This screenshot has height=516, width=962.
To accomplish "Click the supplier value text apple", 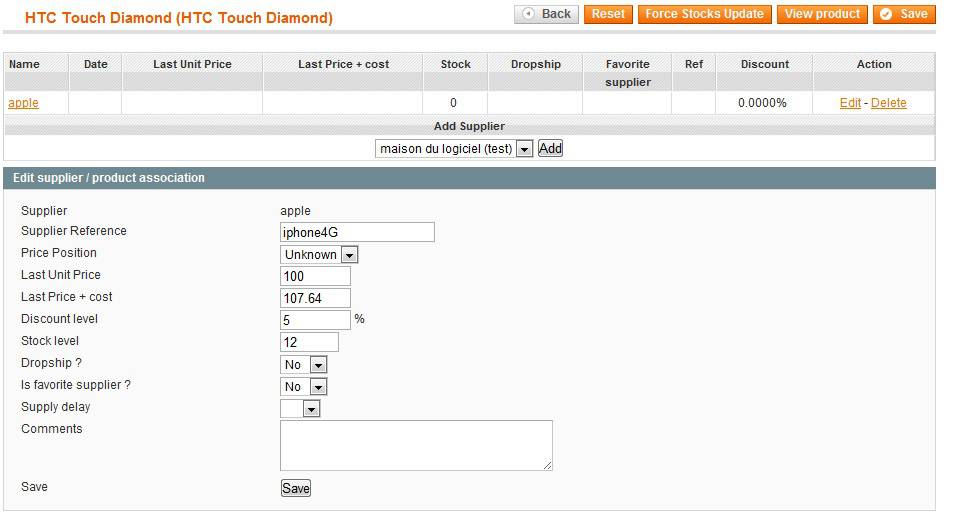I will (x=295, y=210).
